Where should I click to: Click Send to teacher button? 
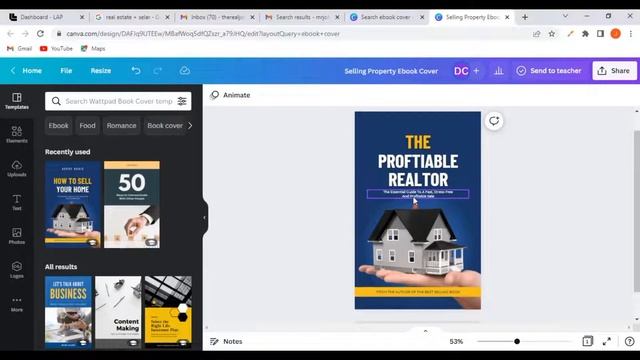pyautogui.click(x=549, y=71)
